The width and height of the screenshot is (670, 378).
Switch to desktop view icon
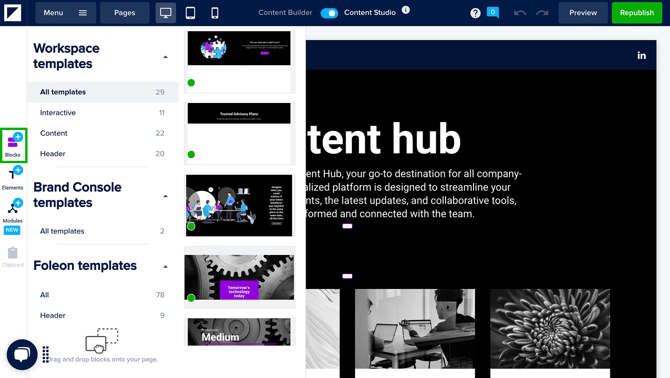(x=165, y=13)
